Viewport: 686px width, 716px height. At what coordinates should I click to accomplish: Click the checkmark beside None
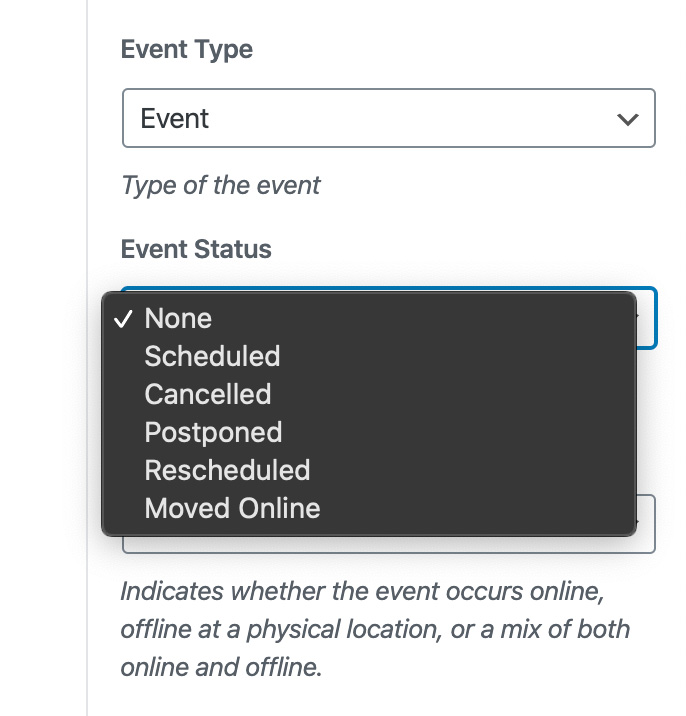124,319
